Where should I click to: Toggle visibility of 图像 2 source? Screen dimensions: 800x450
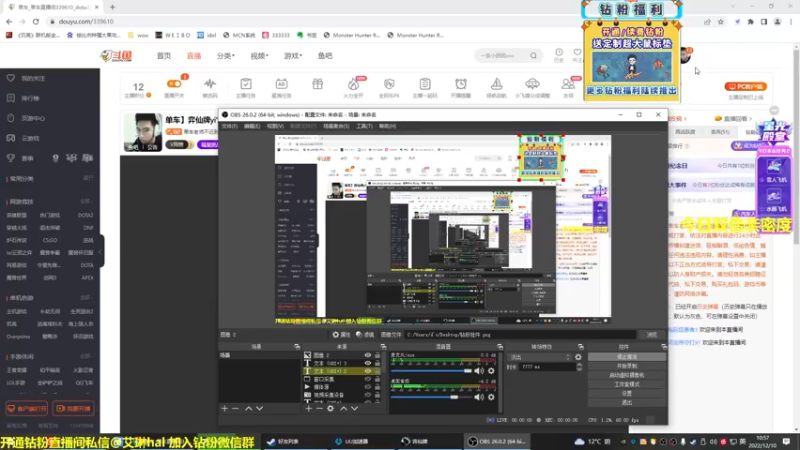[367, 355]
